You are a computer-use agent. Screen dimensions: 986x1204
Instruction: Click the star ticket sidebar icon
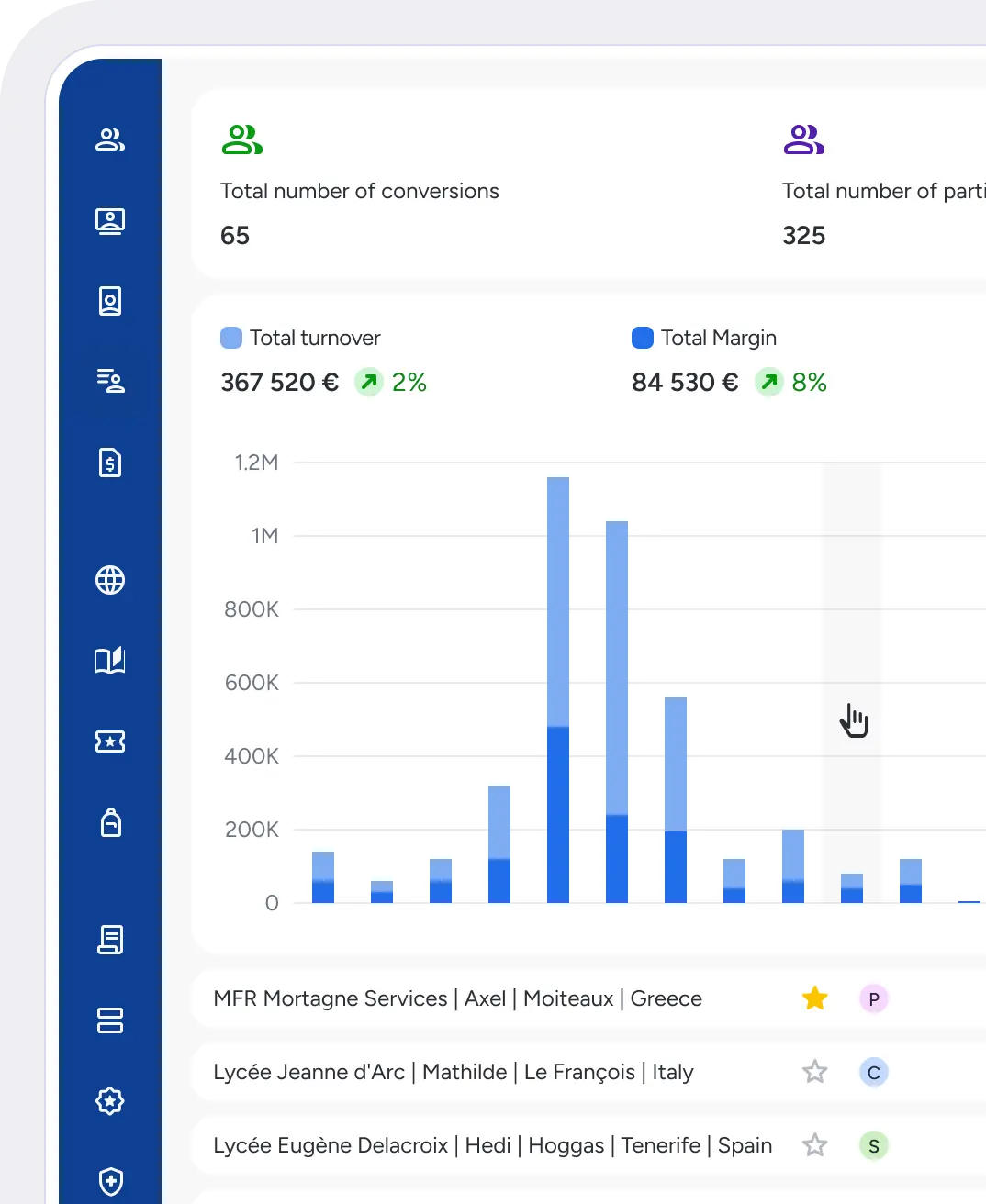click(110, 741)
